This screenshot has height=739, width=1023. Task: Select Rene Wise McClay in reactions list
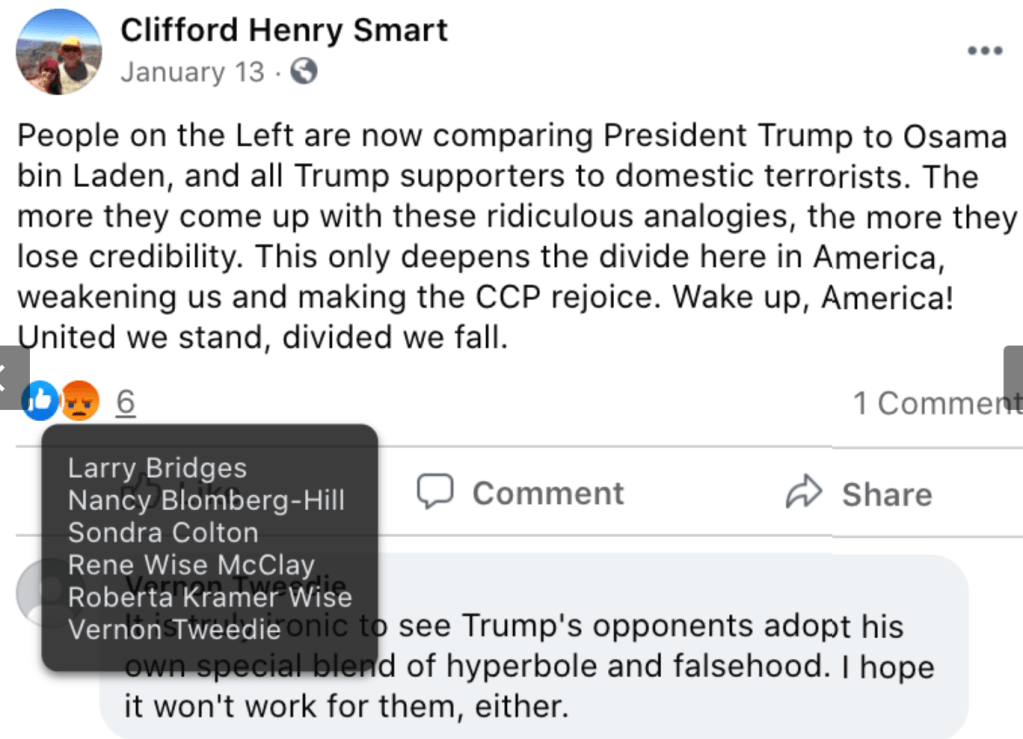pyautogui.click(x=191, y=565)
